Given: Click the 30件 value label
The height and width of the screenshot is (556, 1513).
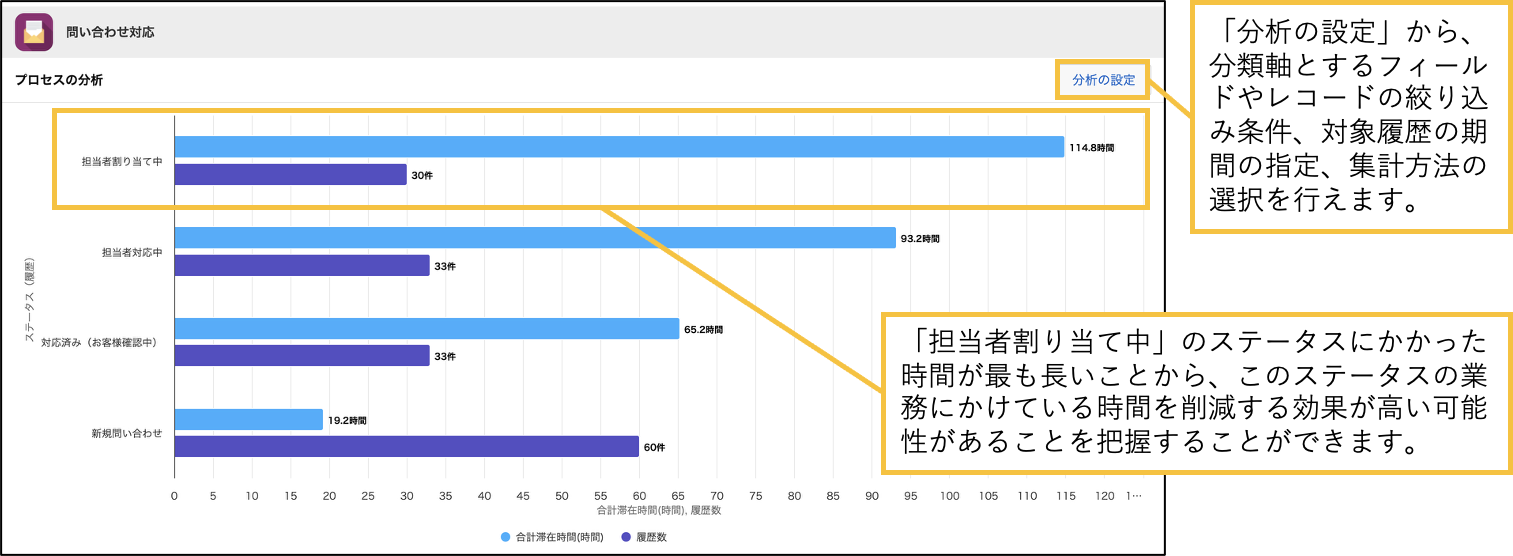Looking at the screenshot, I should coord(422,175).
